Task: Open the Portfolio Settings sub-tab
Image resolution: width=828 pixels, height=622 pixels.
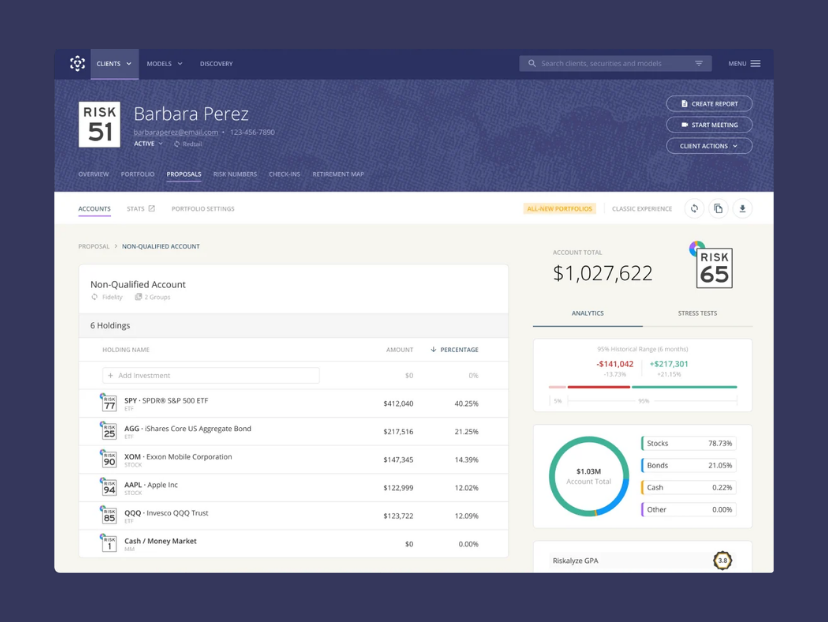Action: (x=203, y=209)
